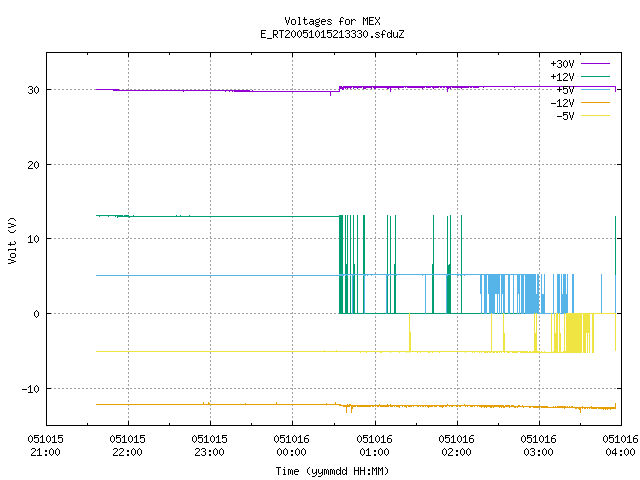Click the y-axis tick label -10
Screen dimensions: 640x480
[x=31, y=389]
